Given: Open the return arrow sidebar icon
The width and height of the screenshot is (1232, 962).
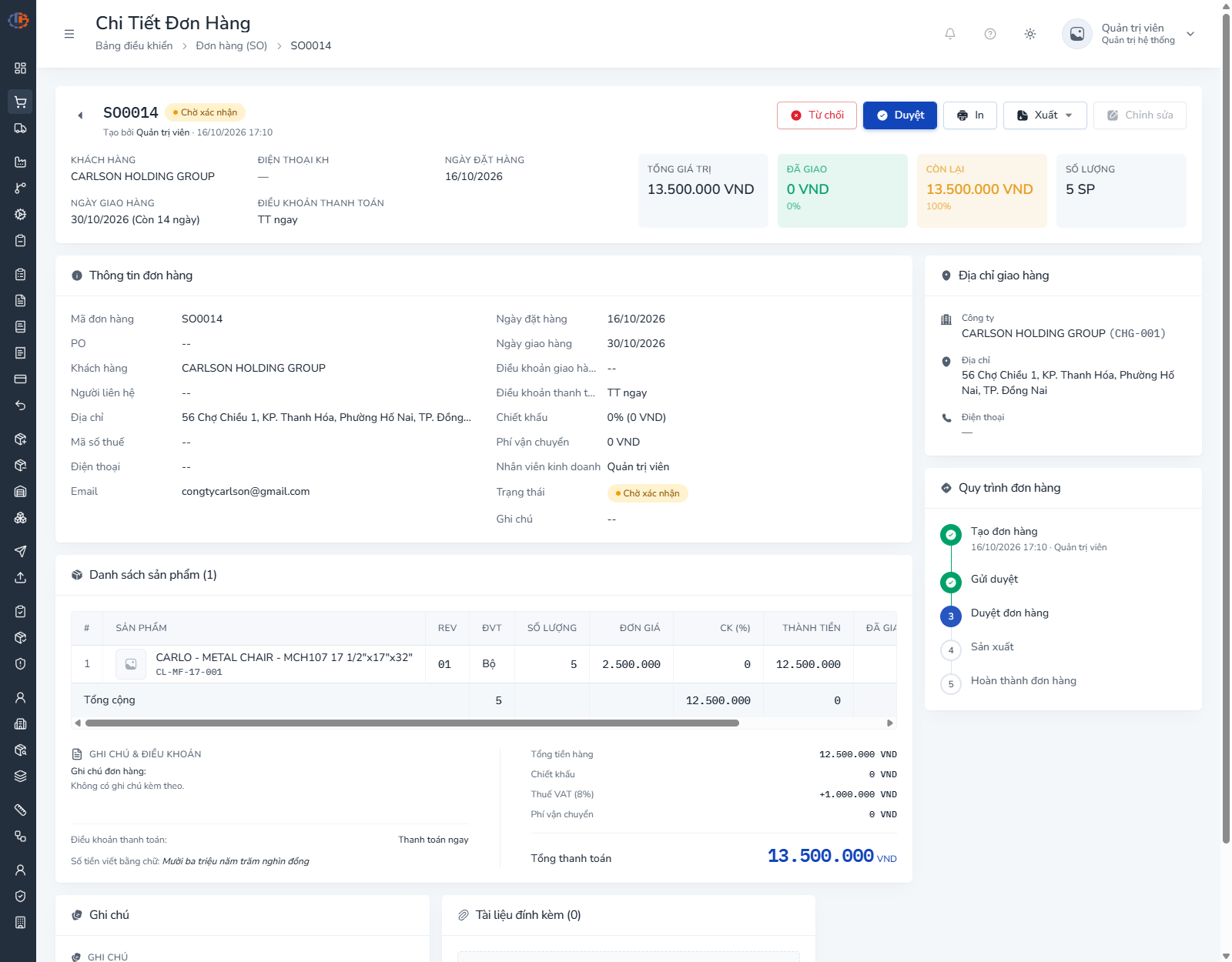Looking at the screenshot, I should 20,405.
